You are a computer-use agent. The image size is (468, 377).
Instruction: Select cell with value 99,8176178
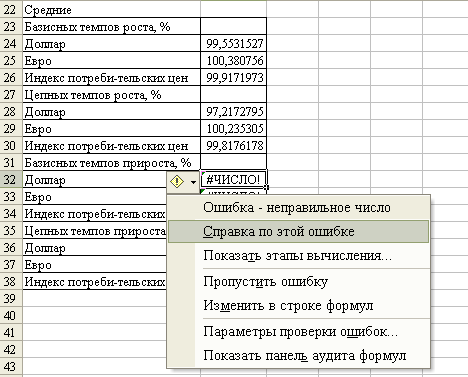click(x=233, y=146)
